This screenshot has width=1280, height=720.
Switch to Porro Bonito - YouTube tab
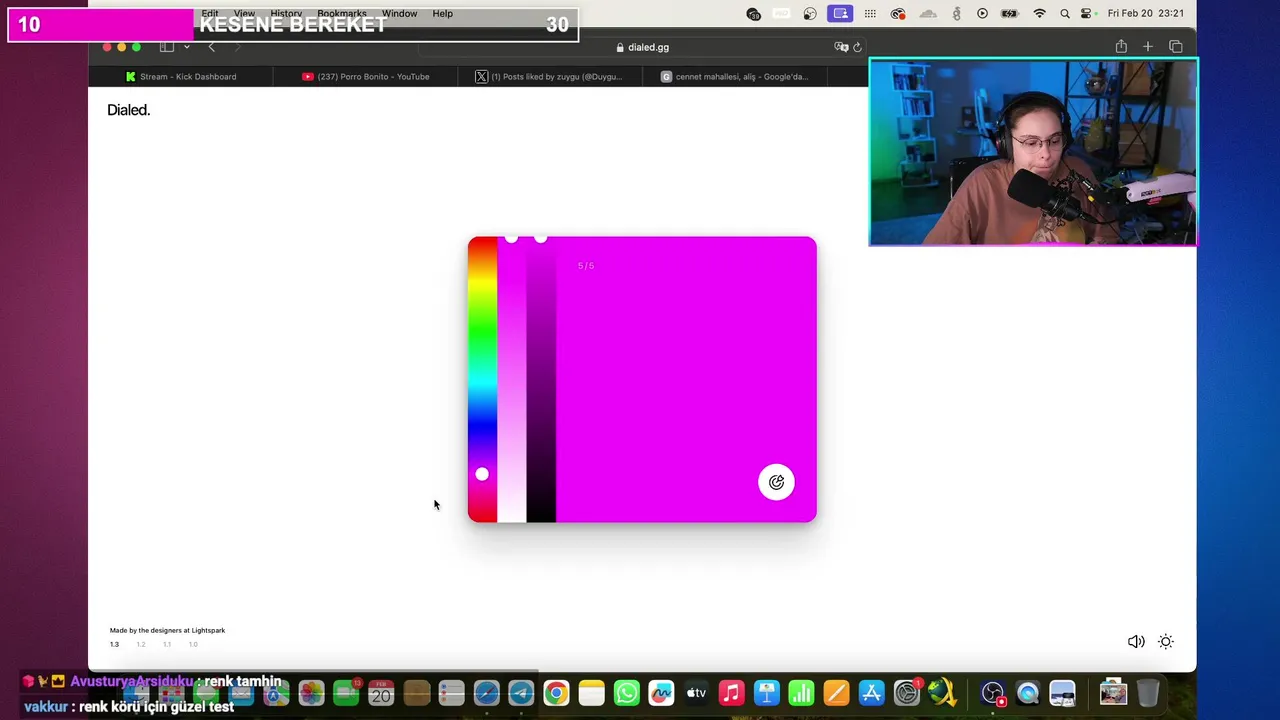365,76
